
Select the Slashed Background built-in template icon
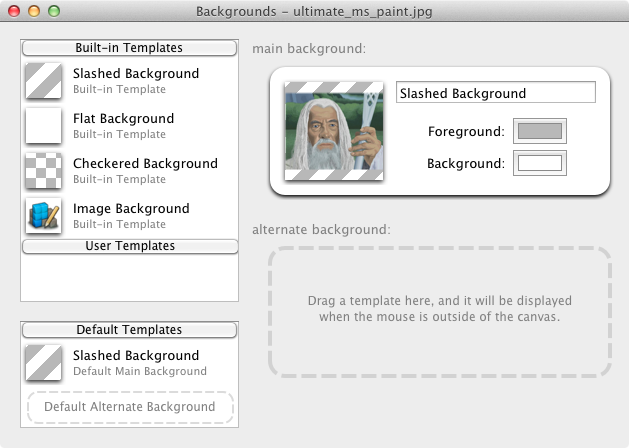(43, 81)
